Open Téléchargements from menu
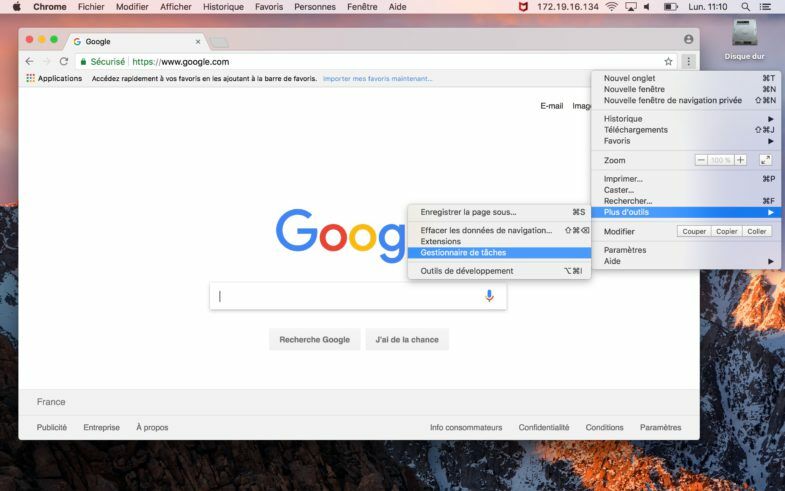This screenshot has height=491, width=785. [x=686, y=130]
